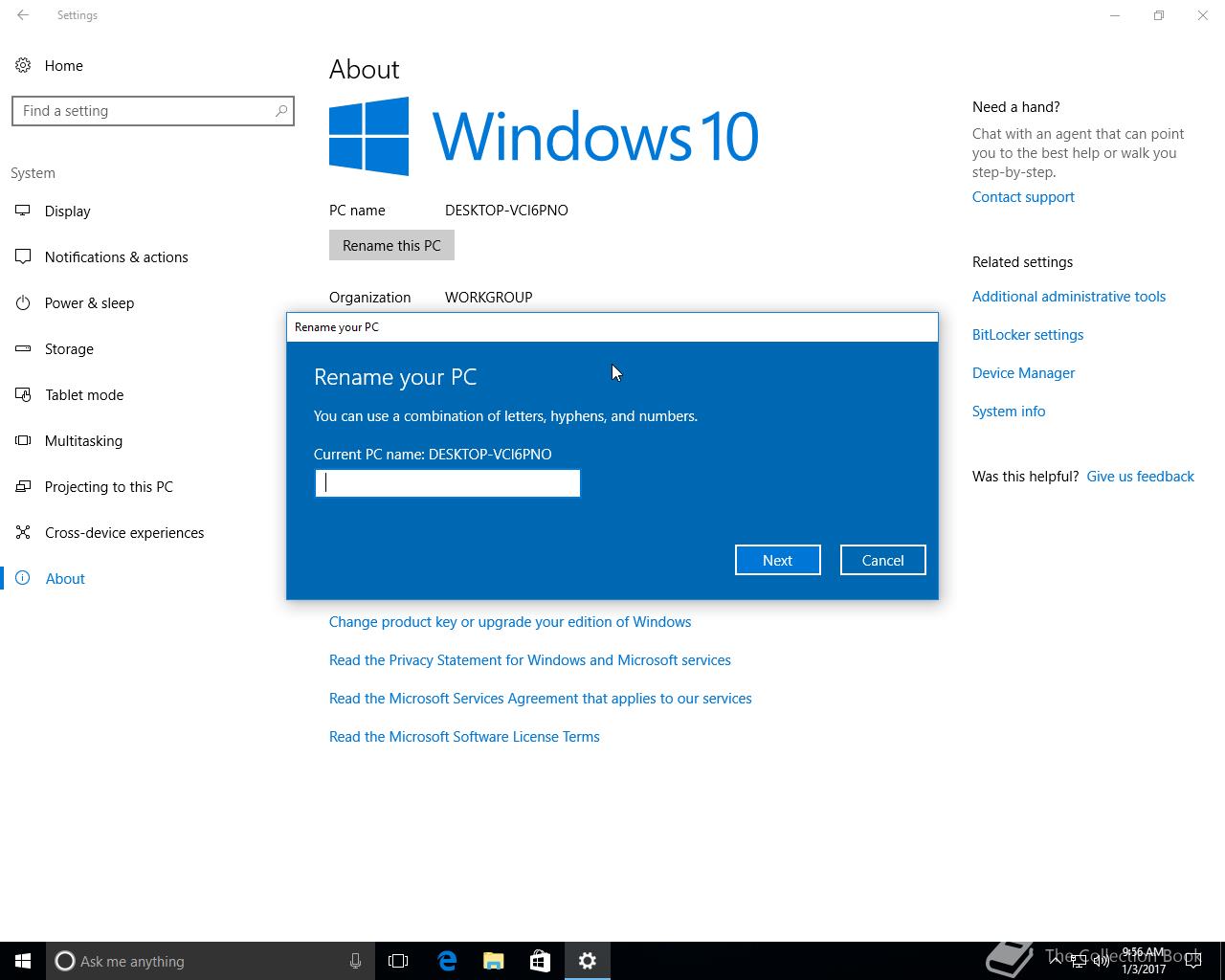Image resolution: width=1225 pixels, height=980 pixels.
Task: Click the Ask me anything search box
Action: [211, 961]
